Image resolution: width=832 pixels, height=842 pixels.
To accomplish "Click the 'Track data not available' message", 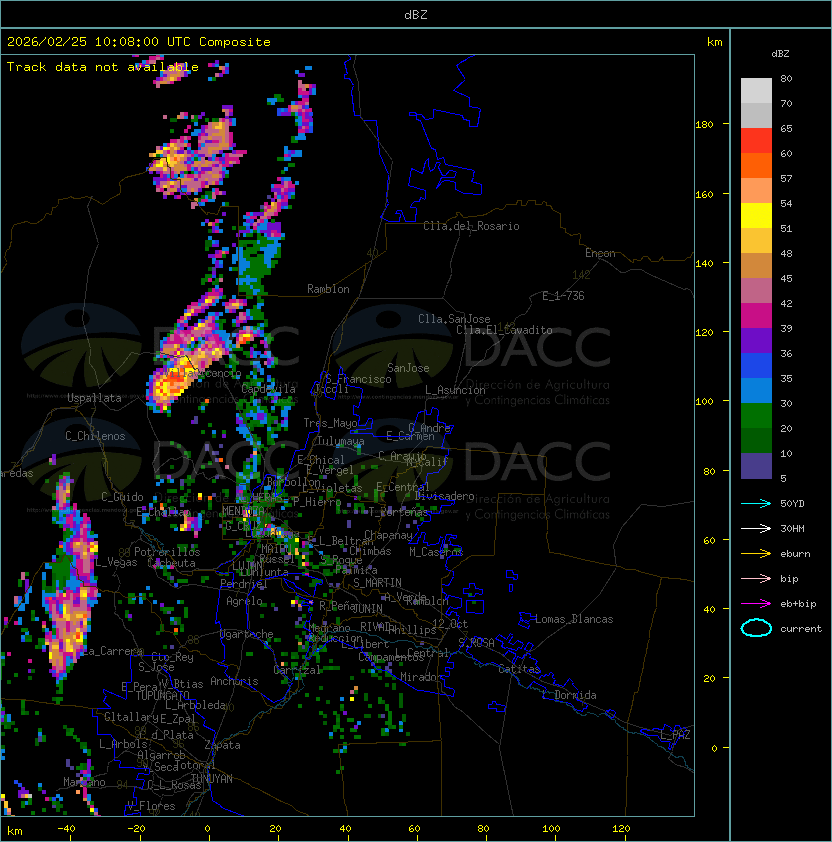I will pos(103,67).
